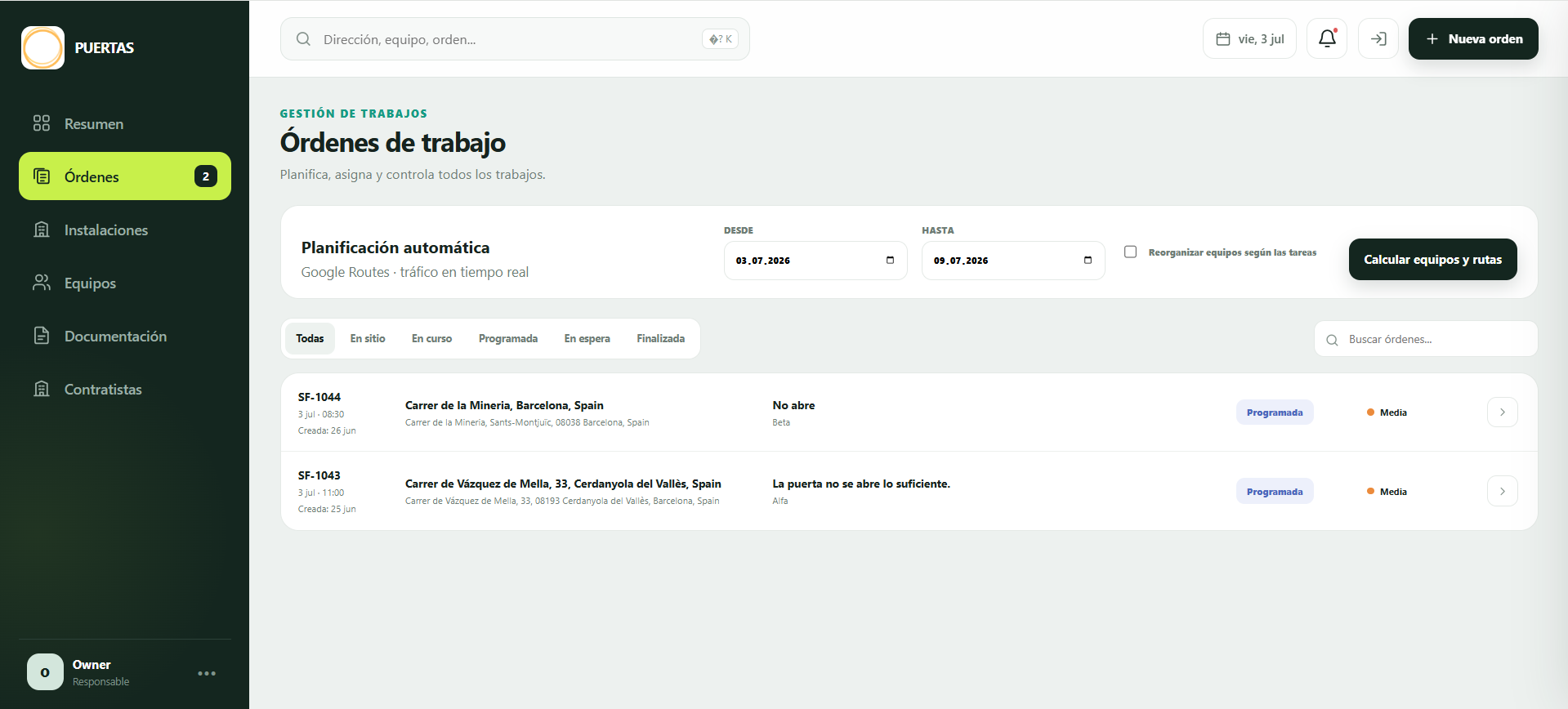This screenshot has width=1568, height=709.
Task: Focus the Dirección, equipo, orden search field
Action: (515, 39)
